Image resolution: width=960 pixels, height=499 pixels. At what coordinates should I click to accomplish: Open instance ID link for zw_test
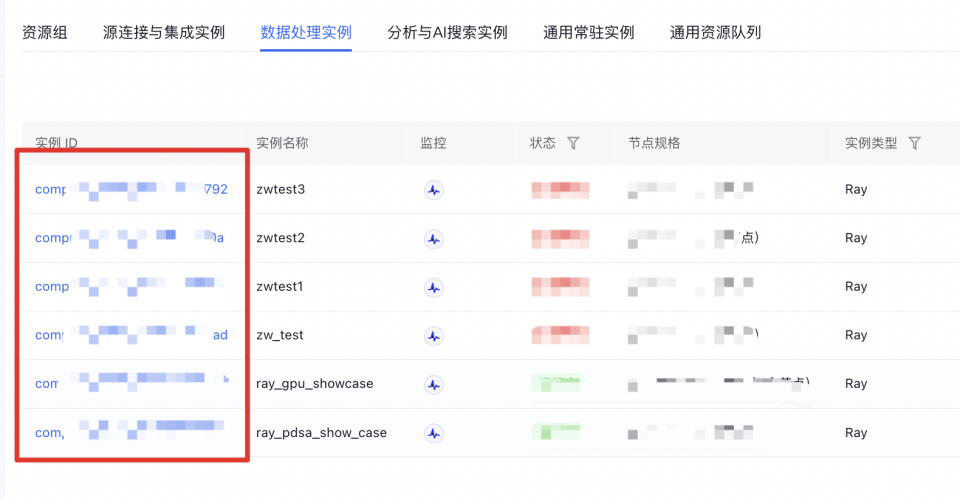coord(131,335)
